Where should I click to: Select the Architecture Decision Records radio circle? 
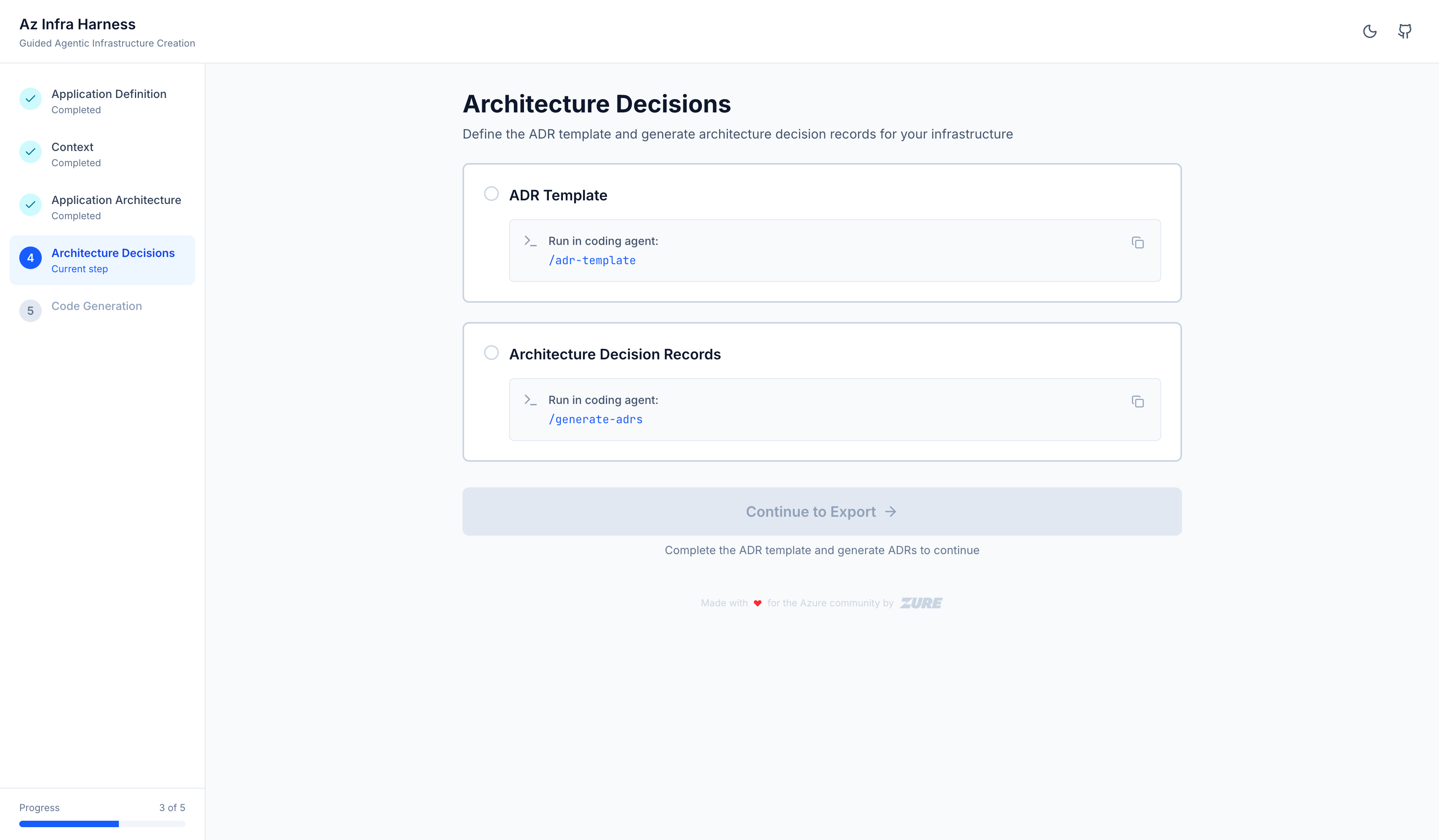[491, 353]
